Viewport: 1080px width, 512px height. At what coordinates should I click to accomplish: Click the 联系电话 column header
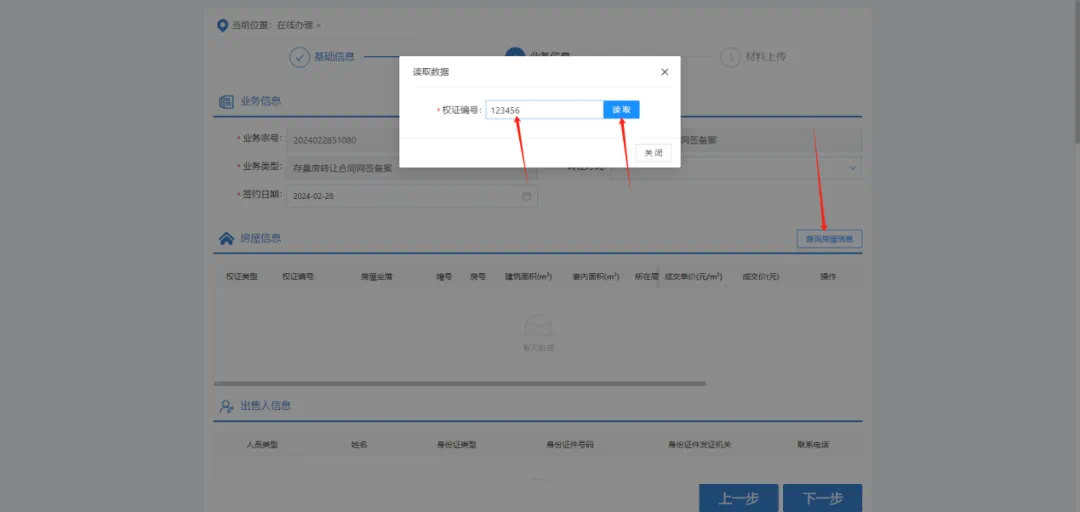coord(813,444)
